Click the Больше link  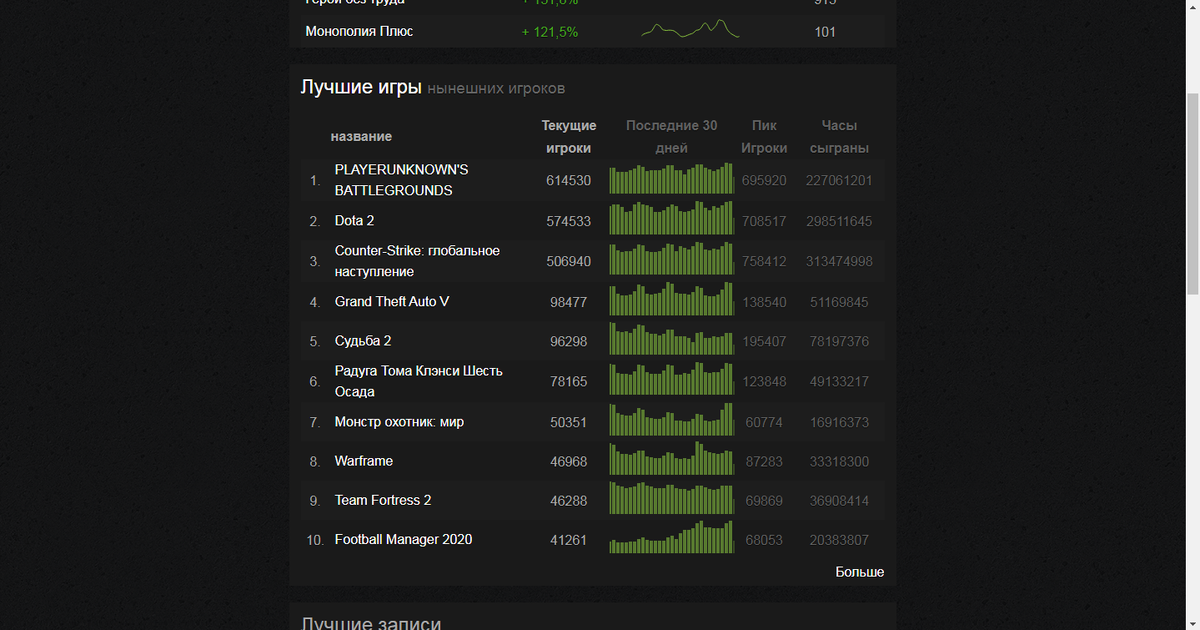pos(860,572)
